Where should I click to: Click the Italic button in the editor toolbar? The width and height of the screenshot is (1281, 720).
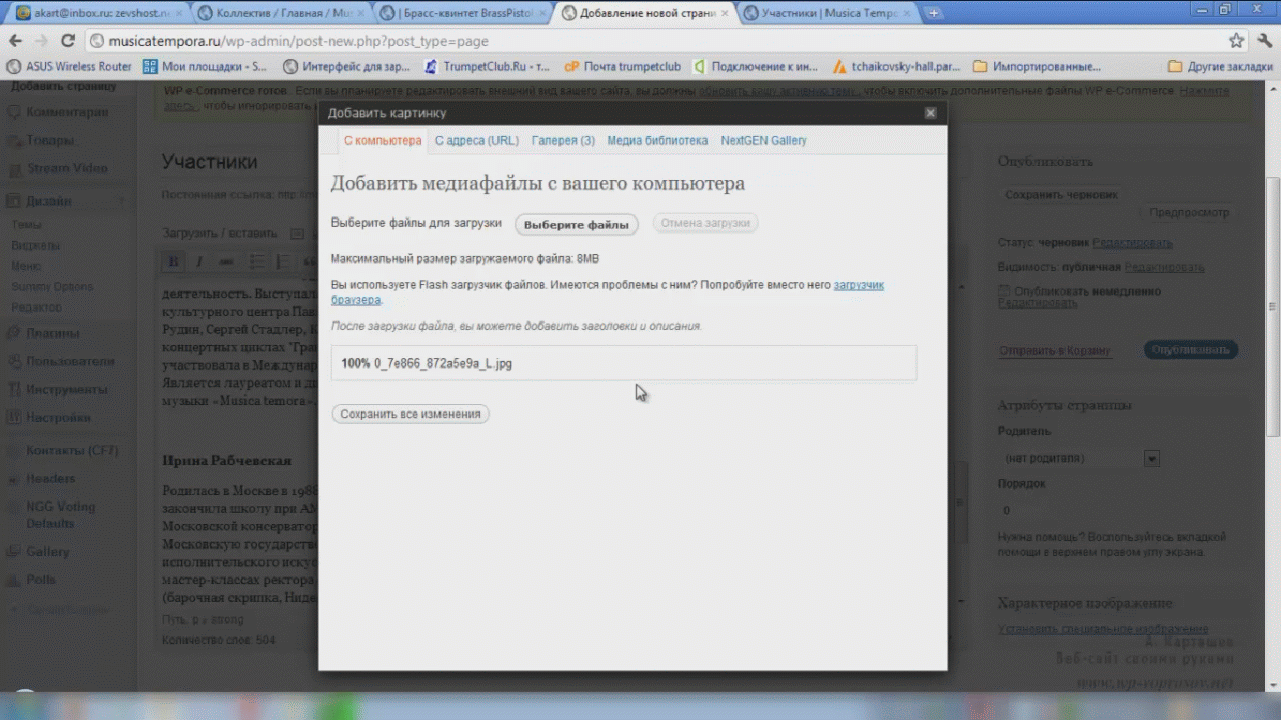pyautogui.click(x=199, y=262)
